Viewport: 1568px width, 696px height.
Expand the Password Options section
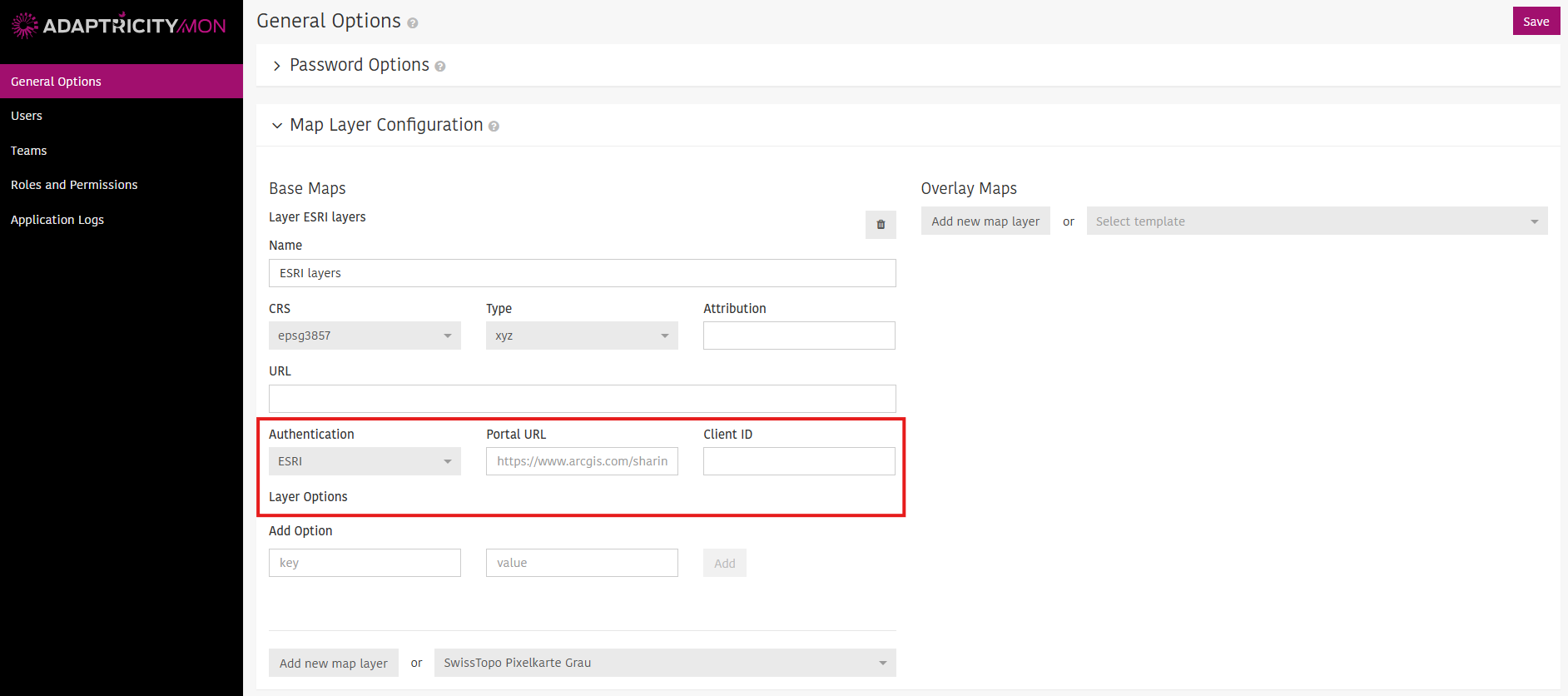[277, 66]
